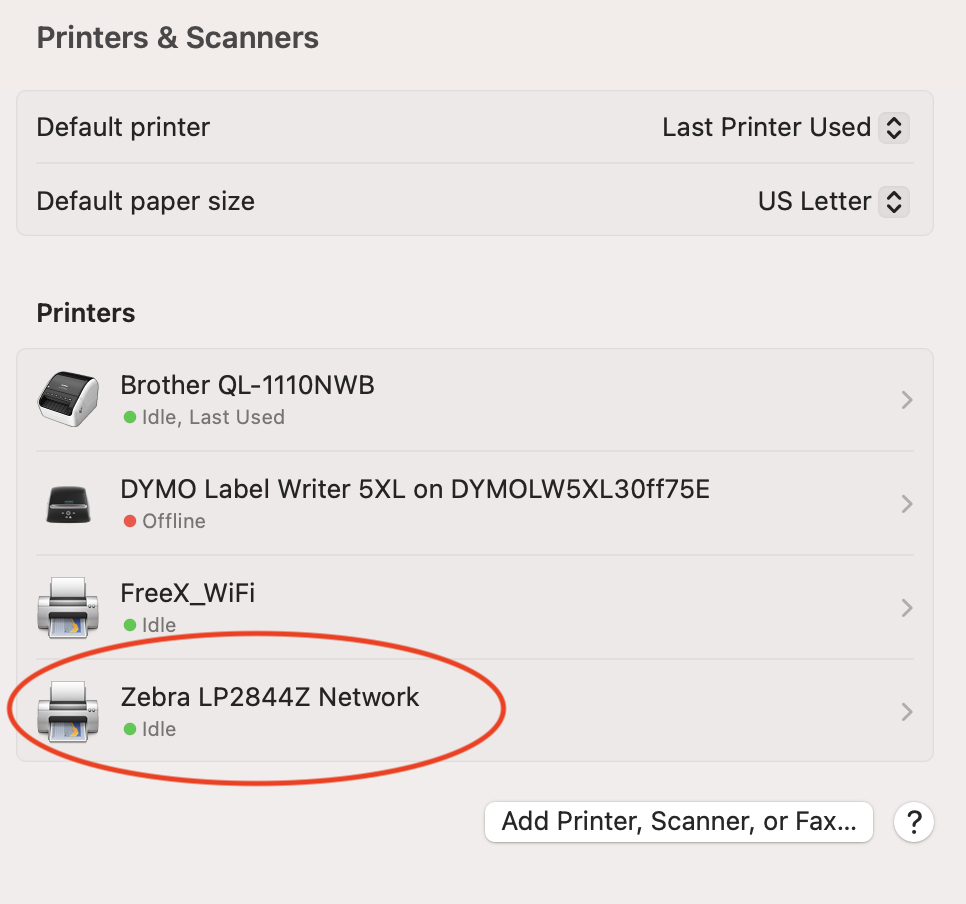Expand DYMO Label Writer 5XL details chevron
The image size is (966, 904).
click(x=907, y=504)
